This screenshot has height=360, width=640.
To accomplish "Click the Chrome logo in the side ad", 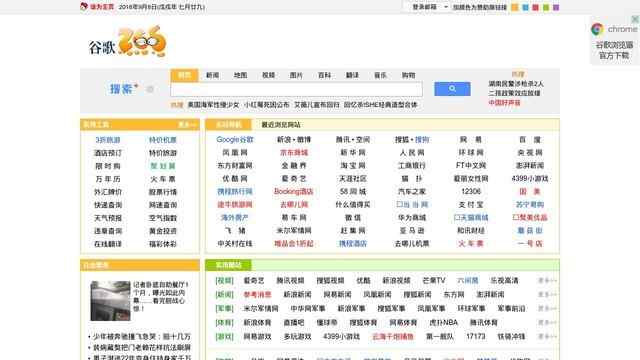I will pyautogui.click(x=597, y=29).
